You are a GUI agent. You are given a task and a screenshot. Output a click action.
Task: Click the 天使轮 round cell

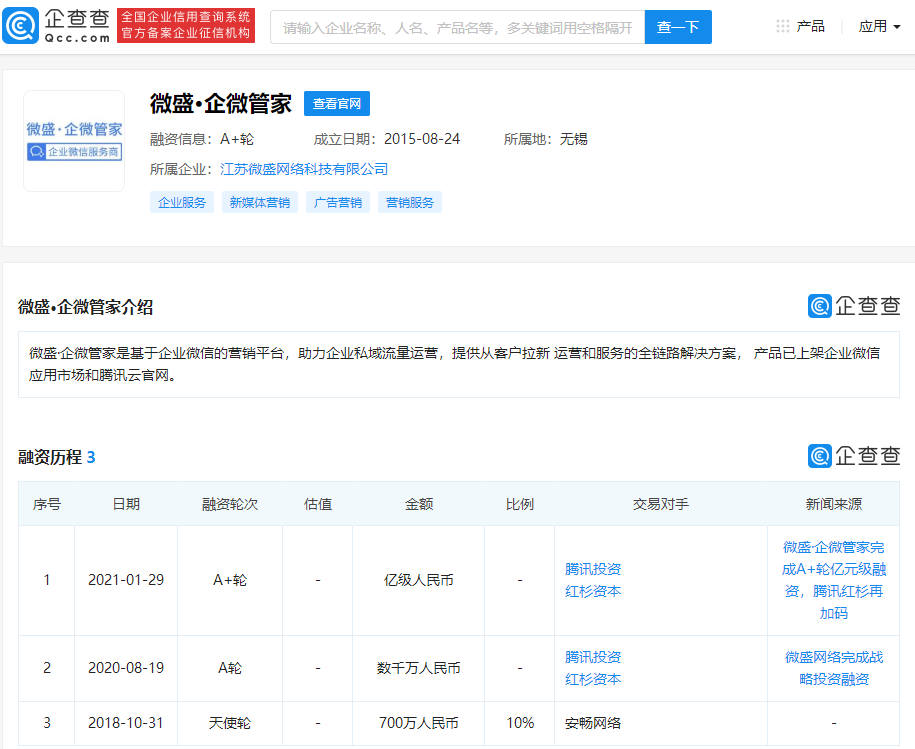[230, 723]
